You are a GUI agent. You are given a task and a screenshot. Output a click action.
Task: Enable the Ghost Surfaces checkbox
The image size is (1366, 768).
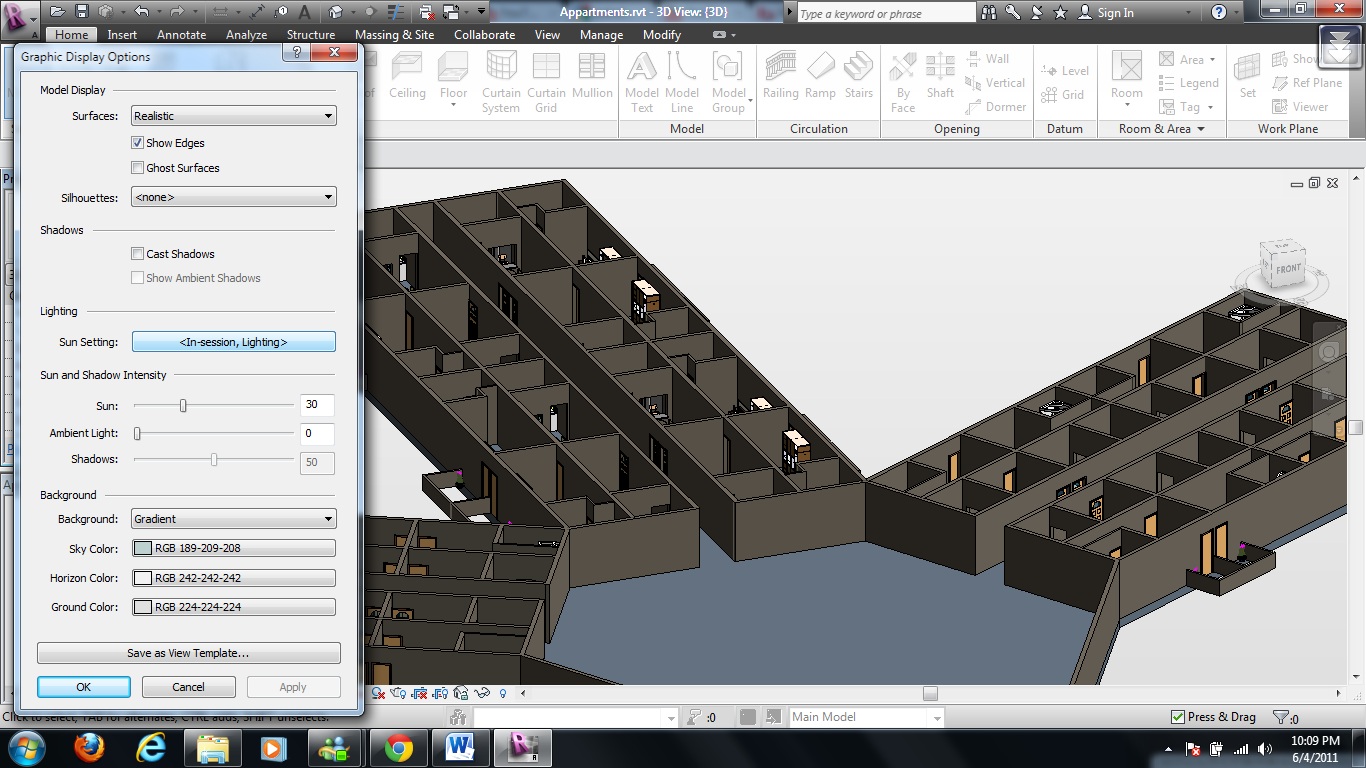[138, 168]
